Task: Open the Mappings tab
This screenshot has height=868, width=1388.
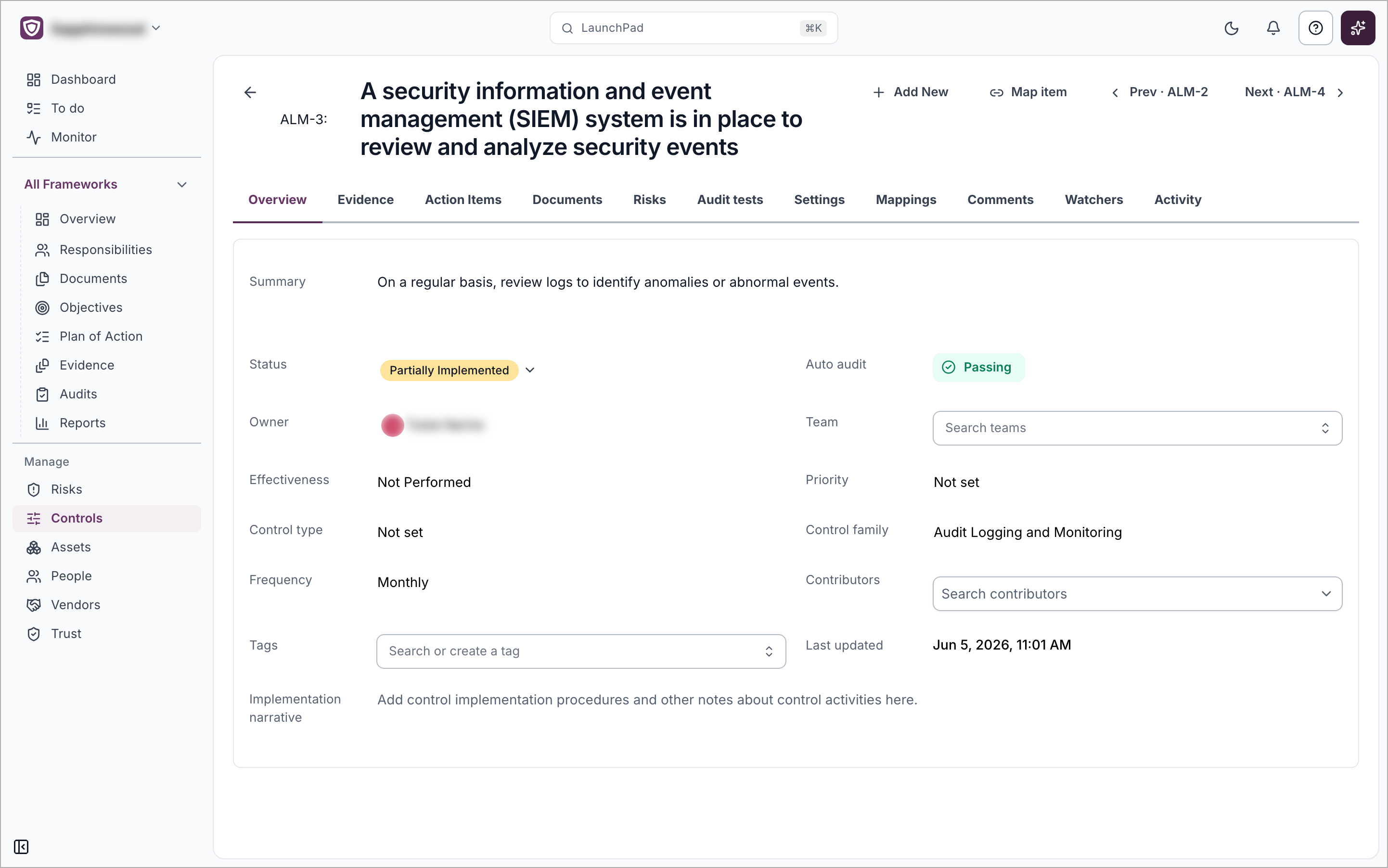Action: 906,200
